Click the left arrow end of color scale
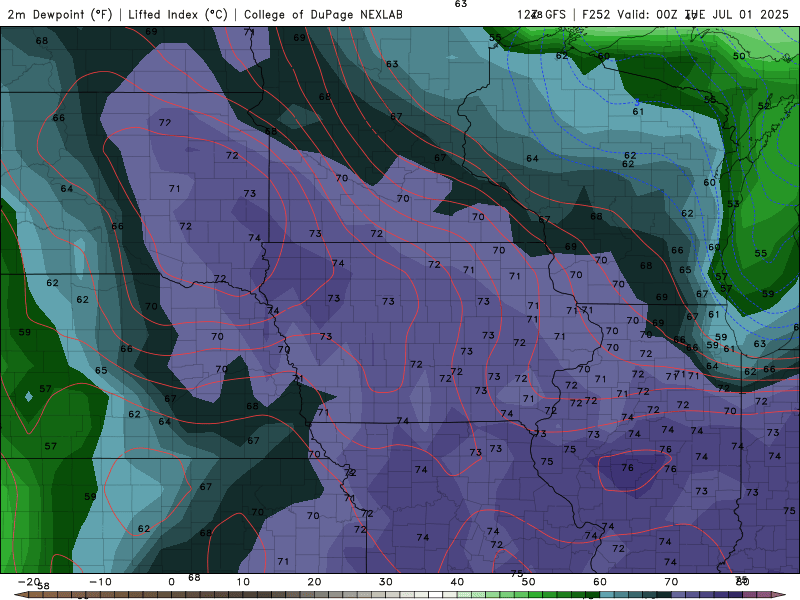 click(x=21, y=595)
